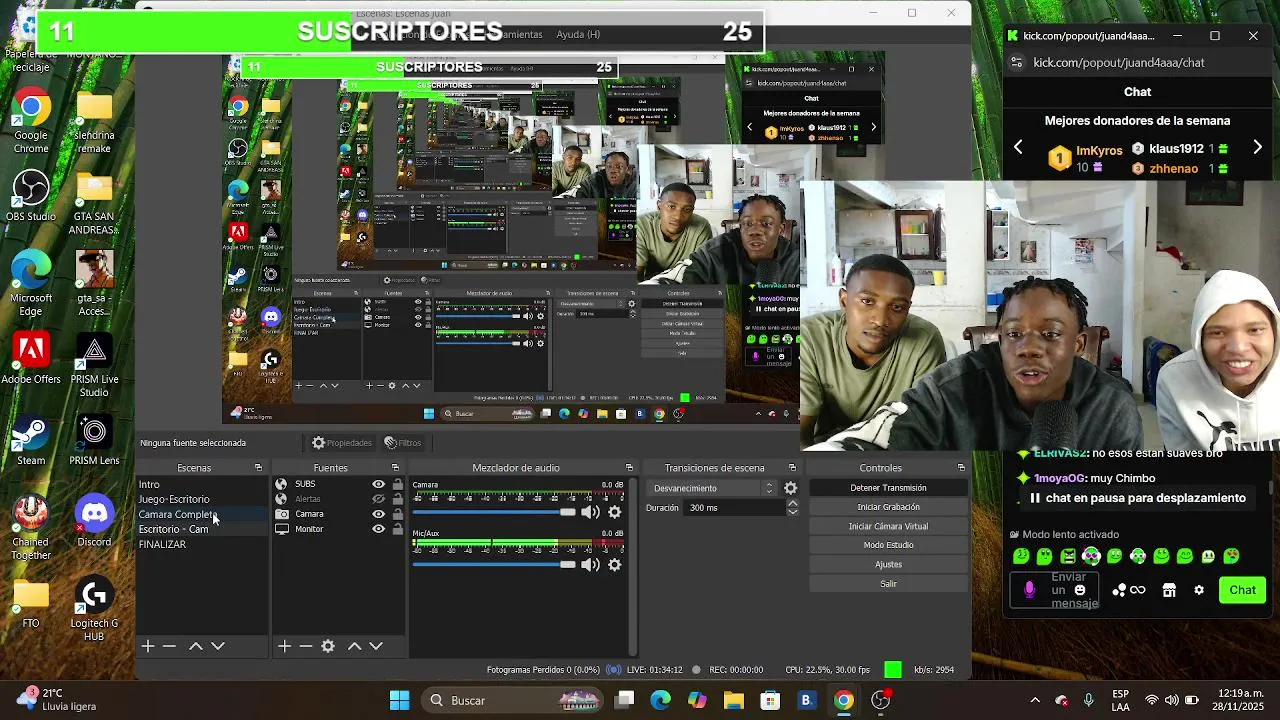Hide the Monitor source
This screenshot has height=720, width=1280.
click(378, 529)
